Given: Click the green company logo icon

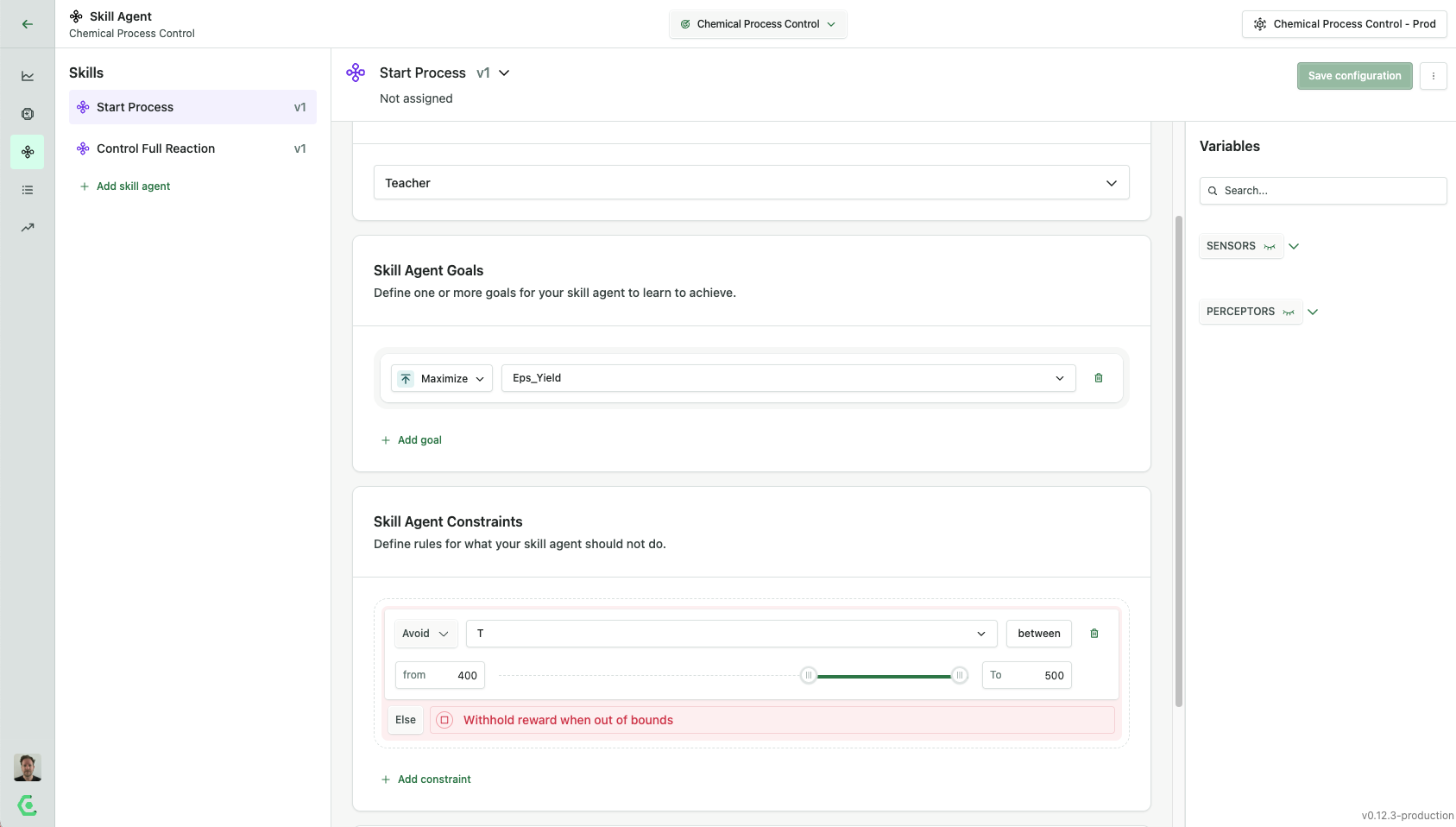Looking at the screenshot, I should click(x=28, y=805).
